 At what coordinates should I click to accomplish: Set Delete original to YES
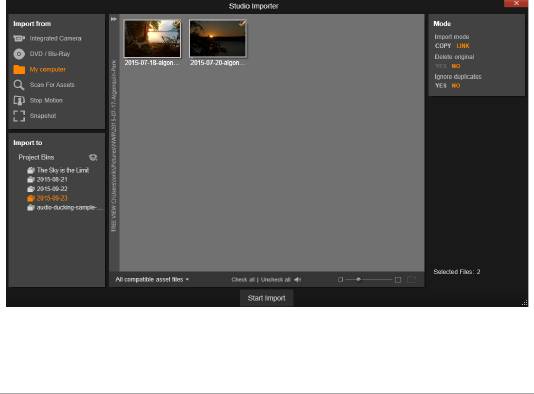click(x=440, y=66)
